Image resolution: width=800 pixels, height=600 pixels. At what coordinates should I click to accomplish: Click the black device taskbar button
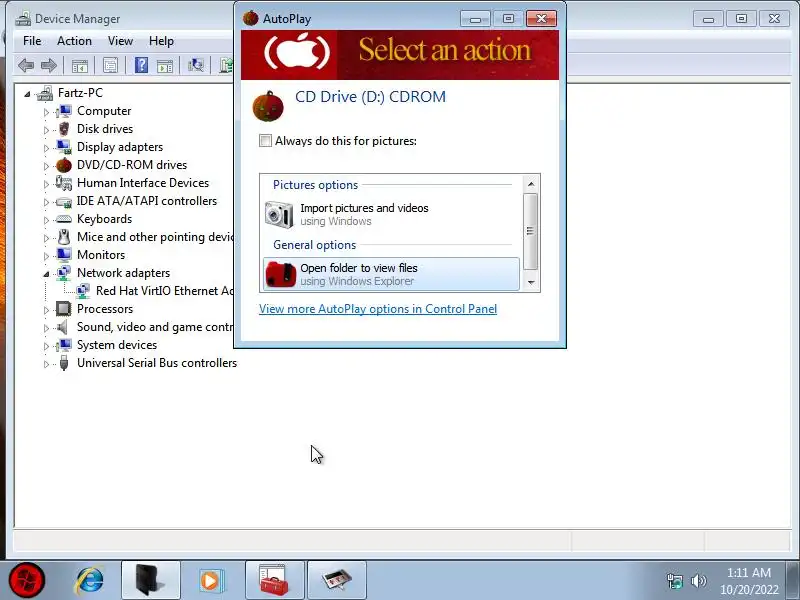(x=151, y=580)
